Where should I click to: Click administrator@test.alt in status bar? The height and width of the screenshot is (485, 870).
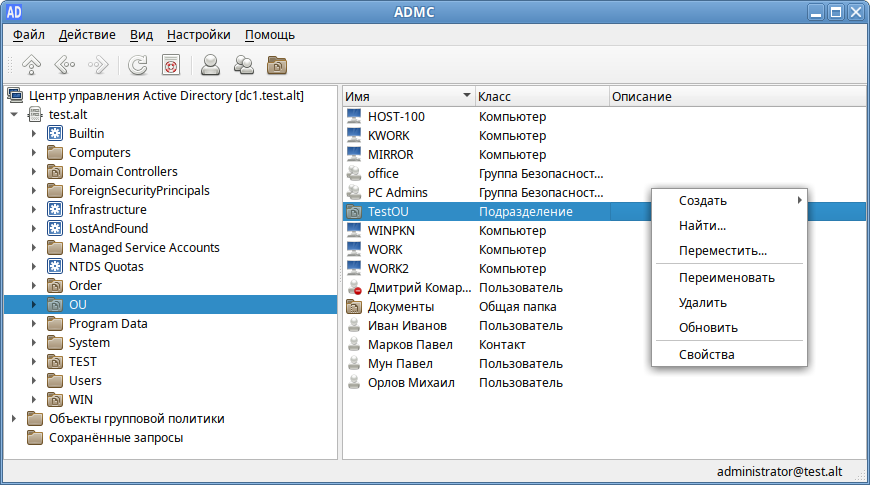pyautogui.click(x=779, y=472)
